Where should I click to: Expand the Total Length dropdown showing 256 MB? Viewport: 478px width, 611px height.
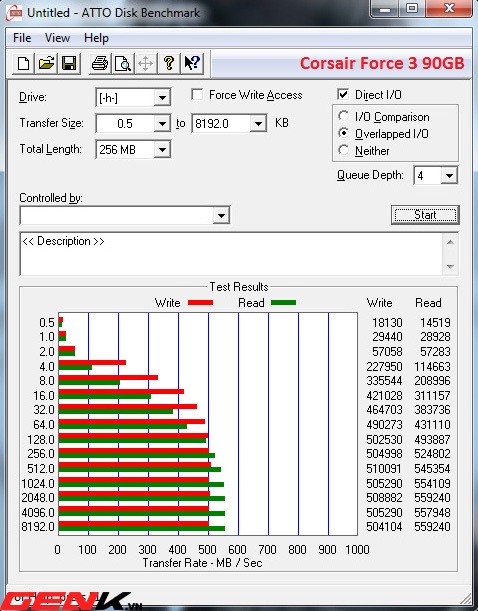[162, 150]
